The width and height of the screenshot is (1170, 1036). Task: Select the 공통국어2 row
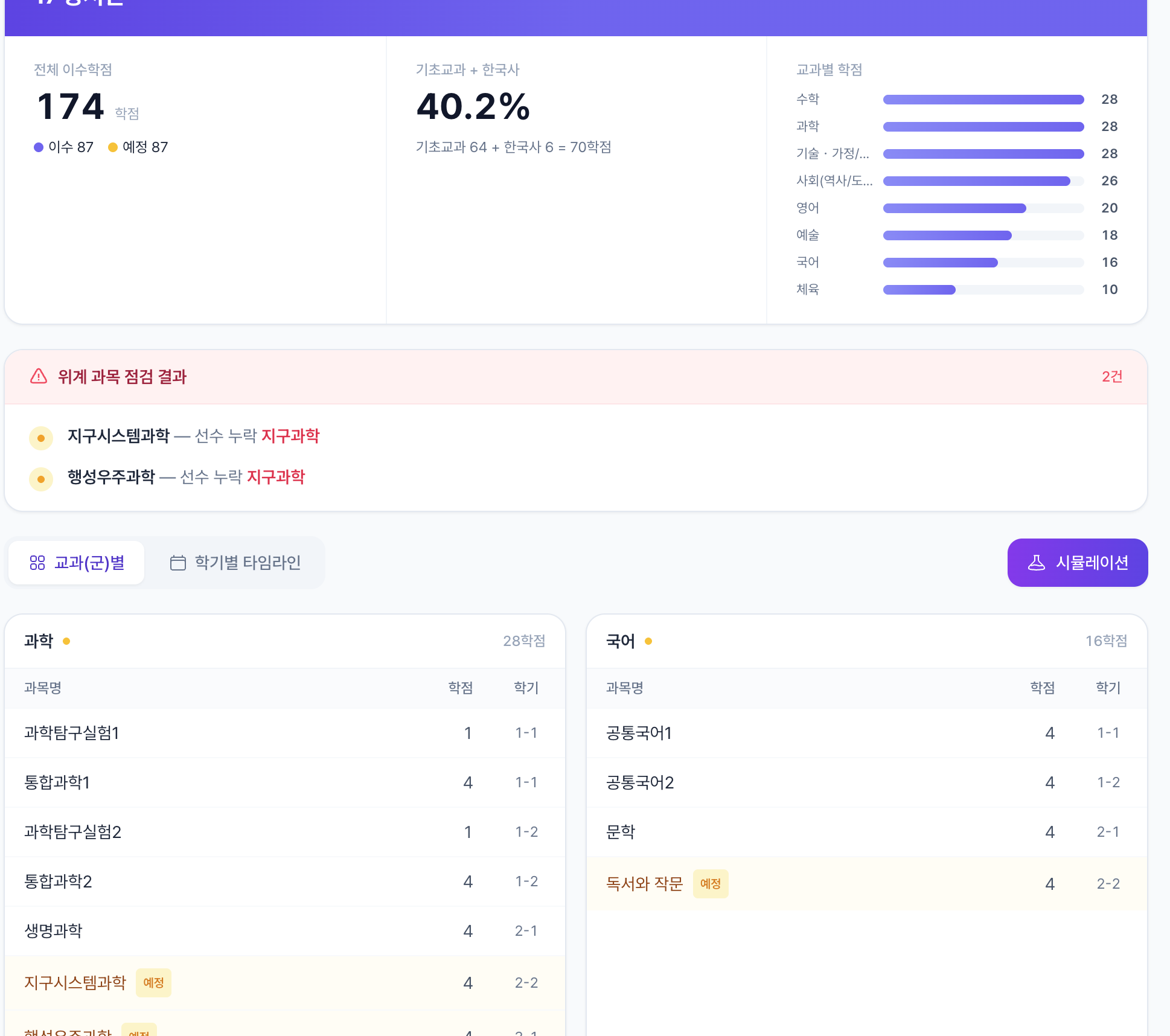867,782
